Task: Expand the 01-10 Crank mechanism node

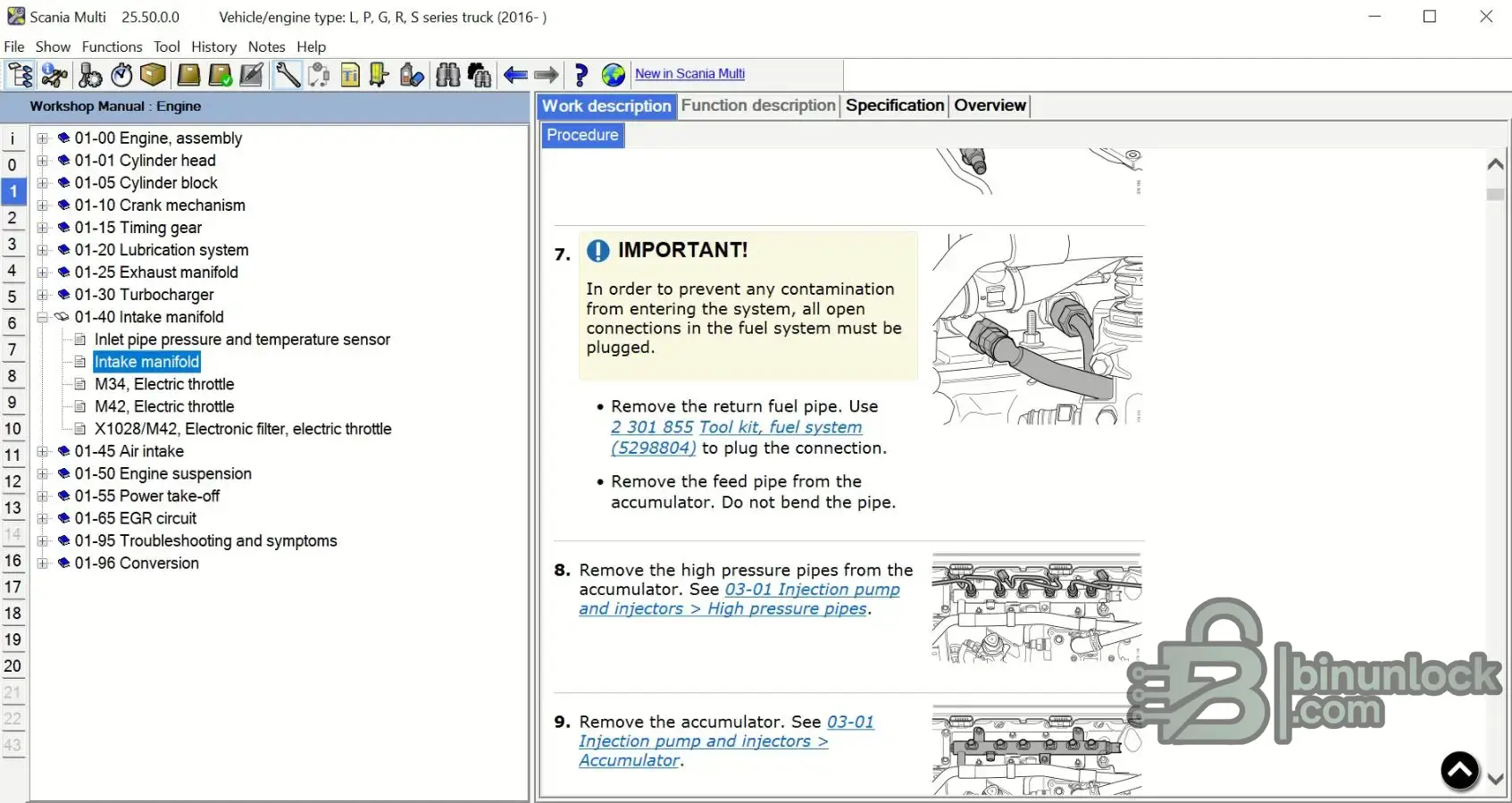Action: 42,205
